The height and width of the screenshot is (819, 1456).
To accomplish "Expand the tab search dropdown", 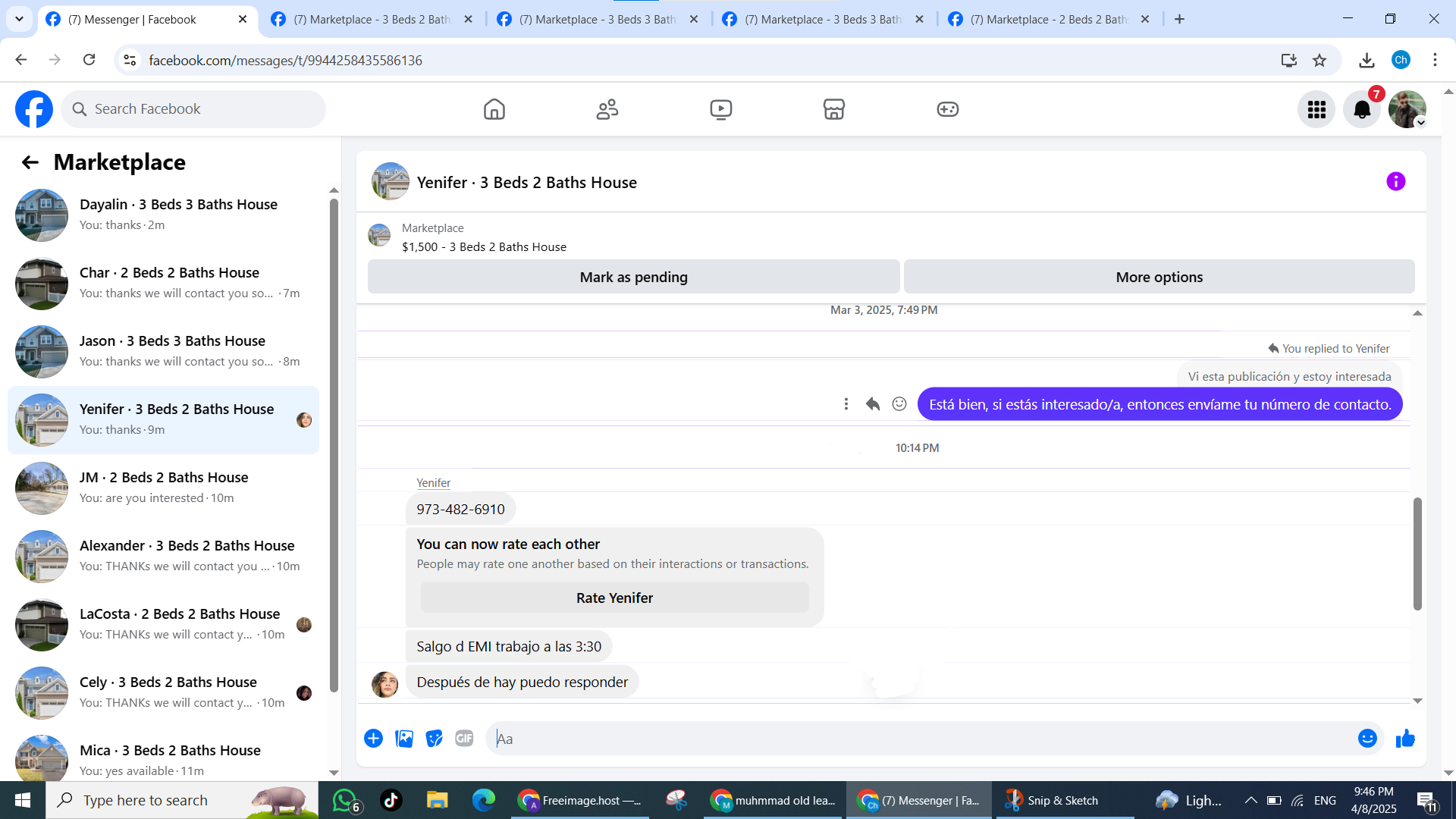I will click(19, 19).
